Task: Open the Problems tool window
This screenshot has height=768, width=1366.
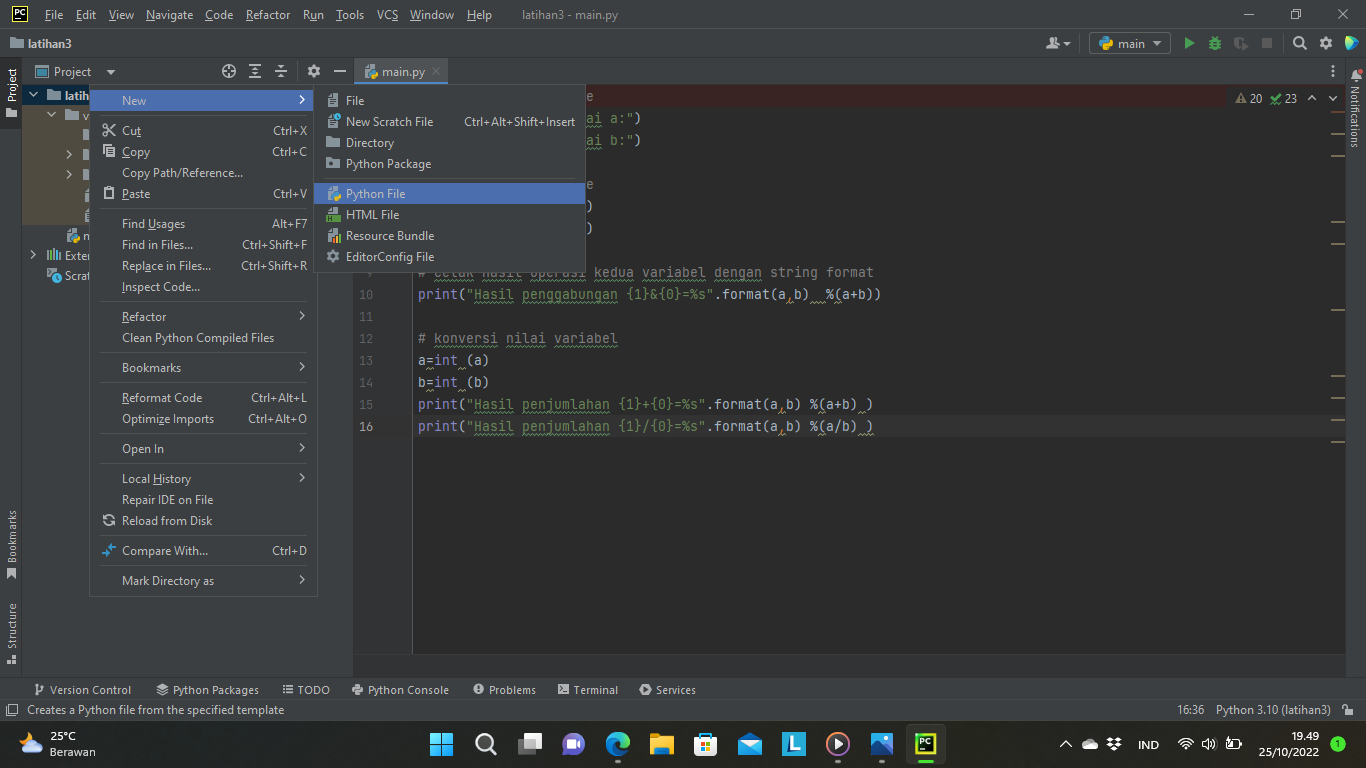Action: (x=505, y=689)
